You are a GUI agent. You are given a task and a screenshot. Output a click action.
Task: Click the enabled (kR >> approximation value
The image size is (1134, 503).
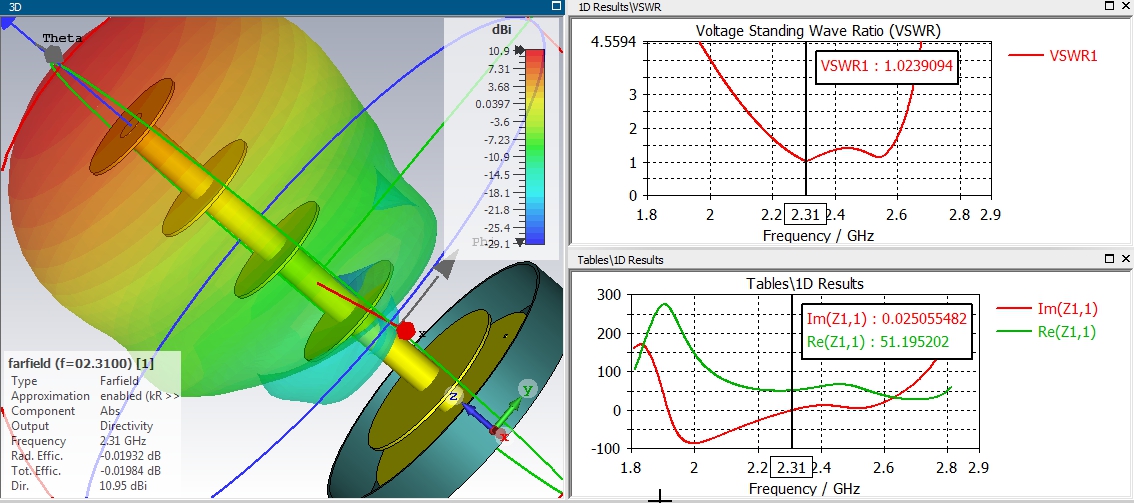(140, 395)
